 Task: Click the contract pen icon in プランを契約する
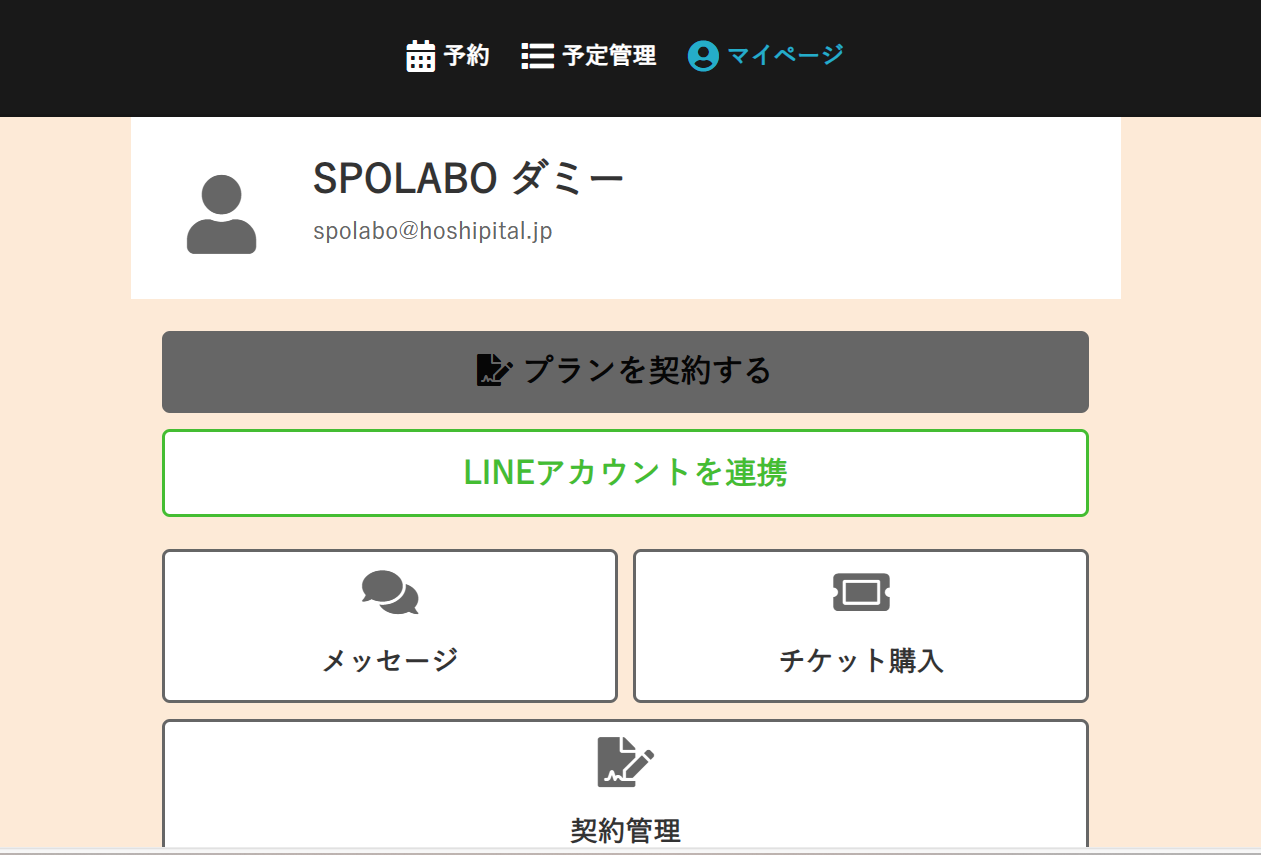pos(495,370)
